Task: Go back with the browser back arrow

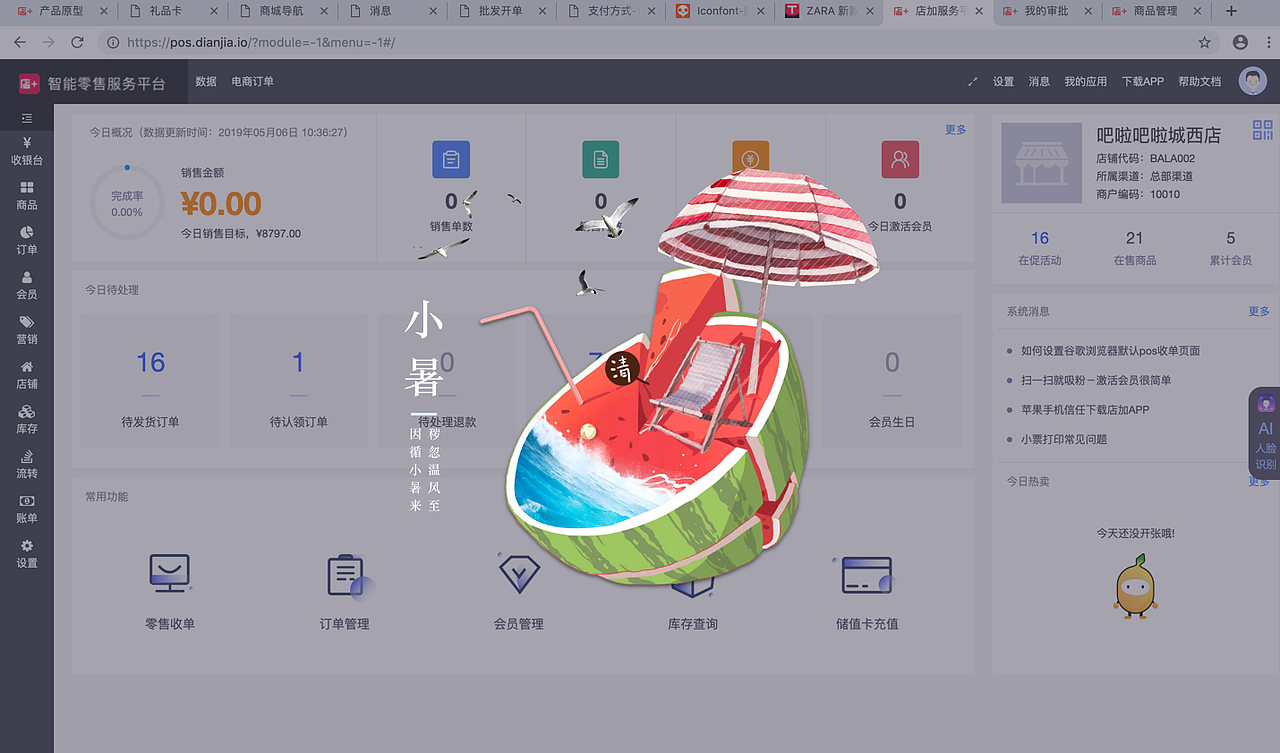Action: [x=22, y=43]
